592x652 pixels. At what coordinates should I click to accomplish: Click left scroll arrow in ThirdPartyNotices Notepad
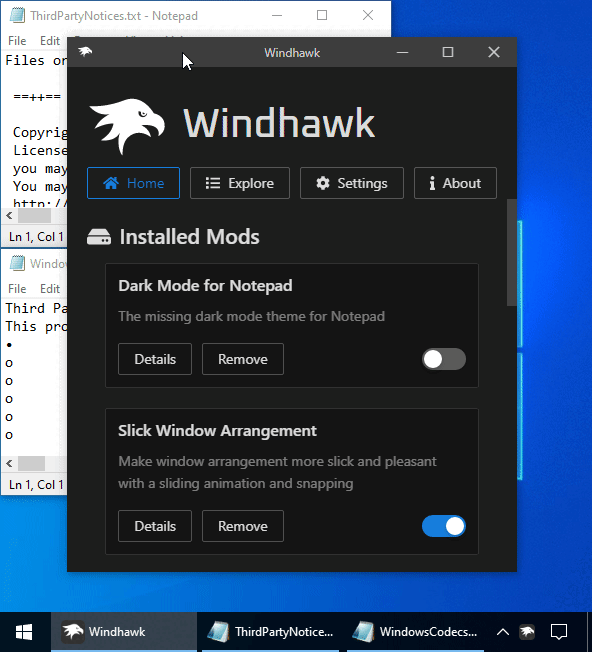click(9, 216)
